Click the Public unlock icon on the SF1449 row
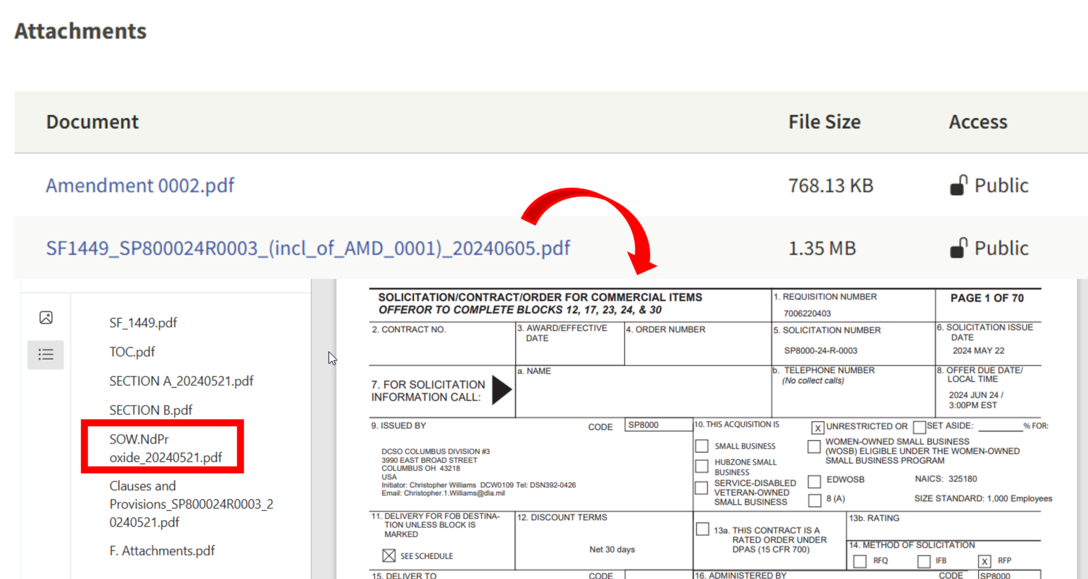The image size is (1088, 579). (959, 248)
